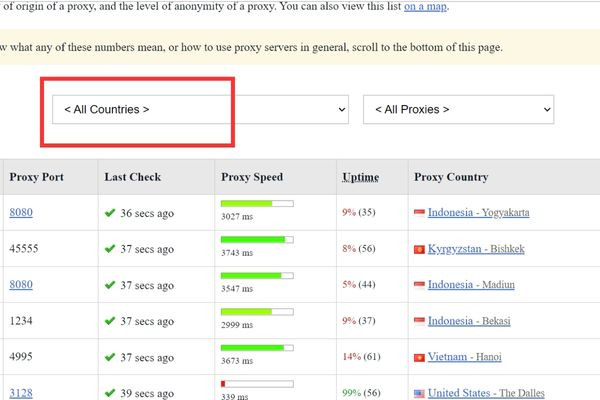This screenshot has width=600, height=400.
Task: Click the Indonesia flag icon beside Madiun
Action: point(419,285)
